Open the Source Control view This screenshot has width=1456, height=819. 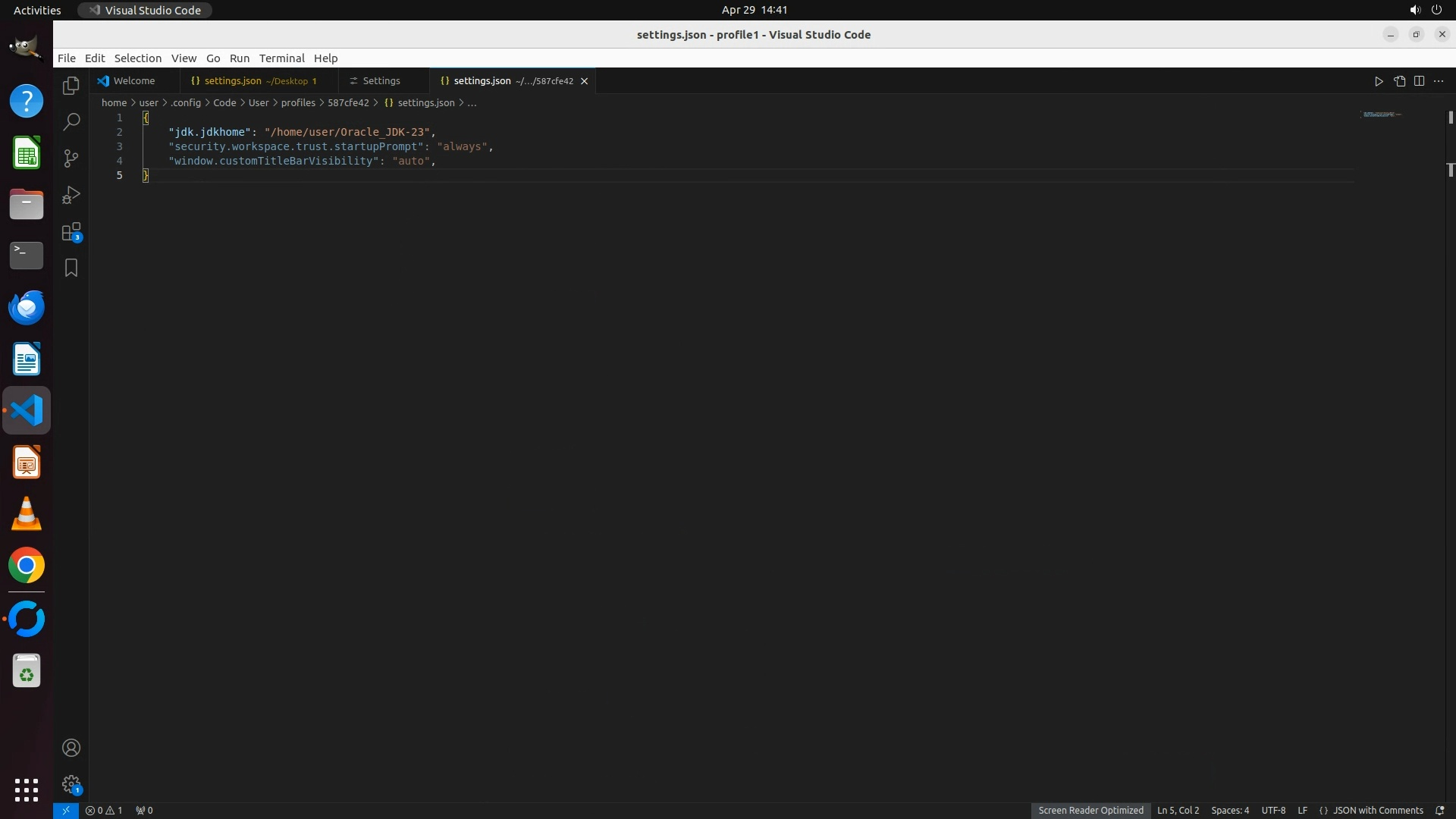pos(71,158)
